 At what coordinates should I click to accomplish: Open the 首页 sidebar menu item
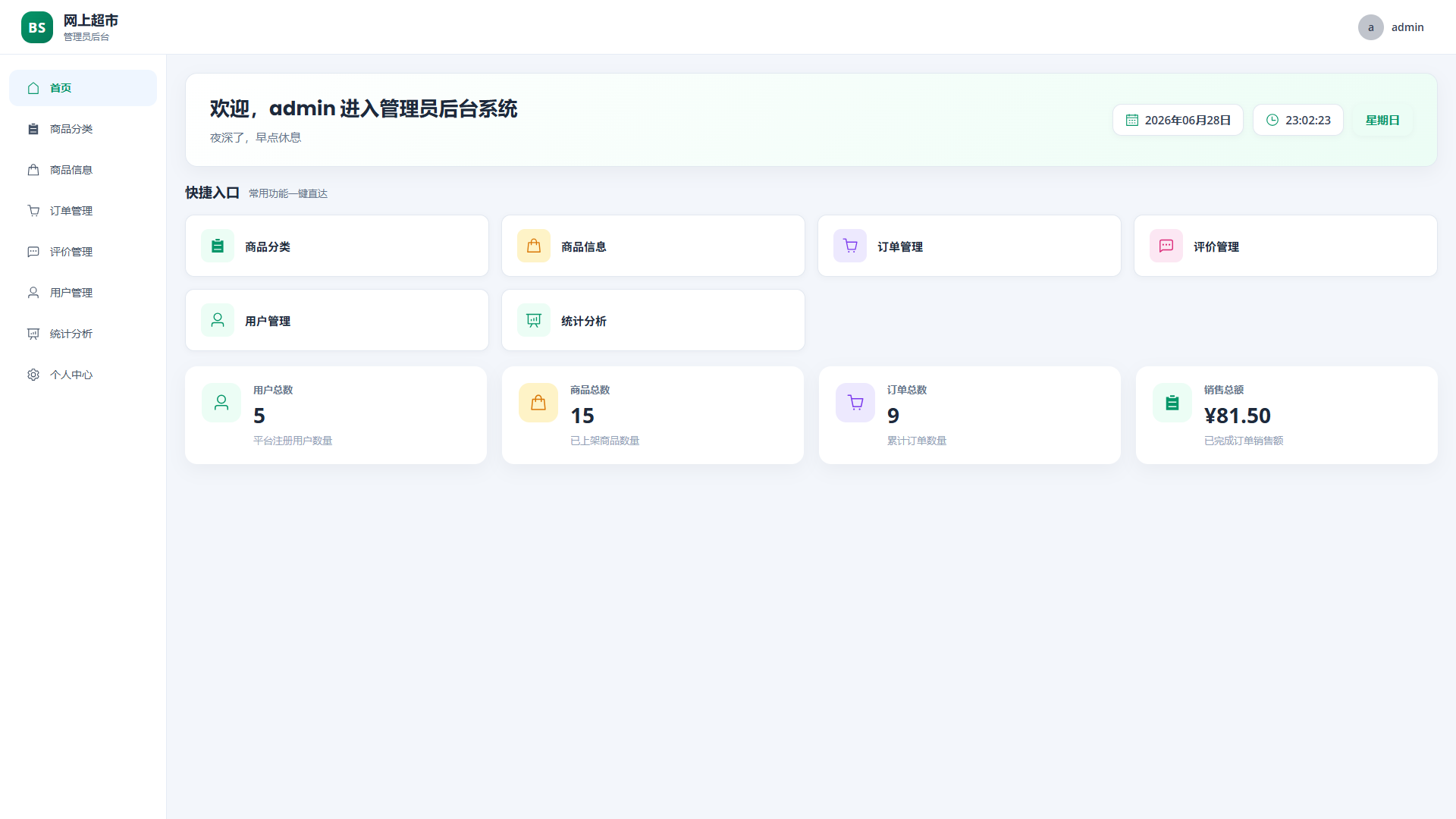coord(83,88)
